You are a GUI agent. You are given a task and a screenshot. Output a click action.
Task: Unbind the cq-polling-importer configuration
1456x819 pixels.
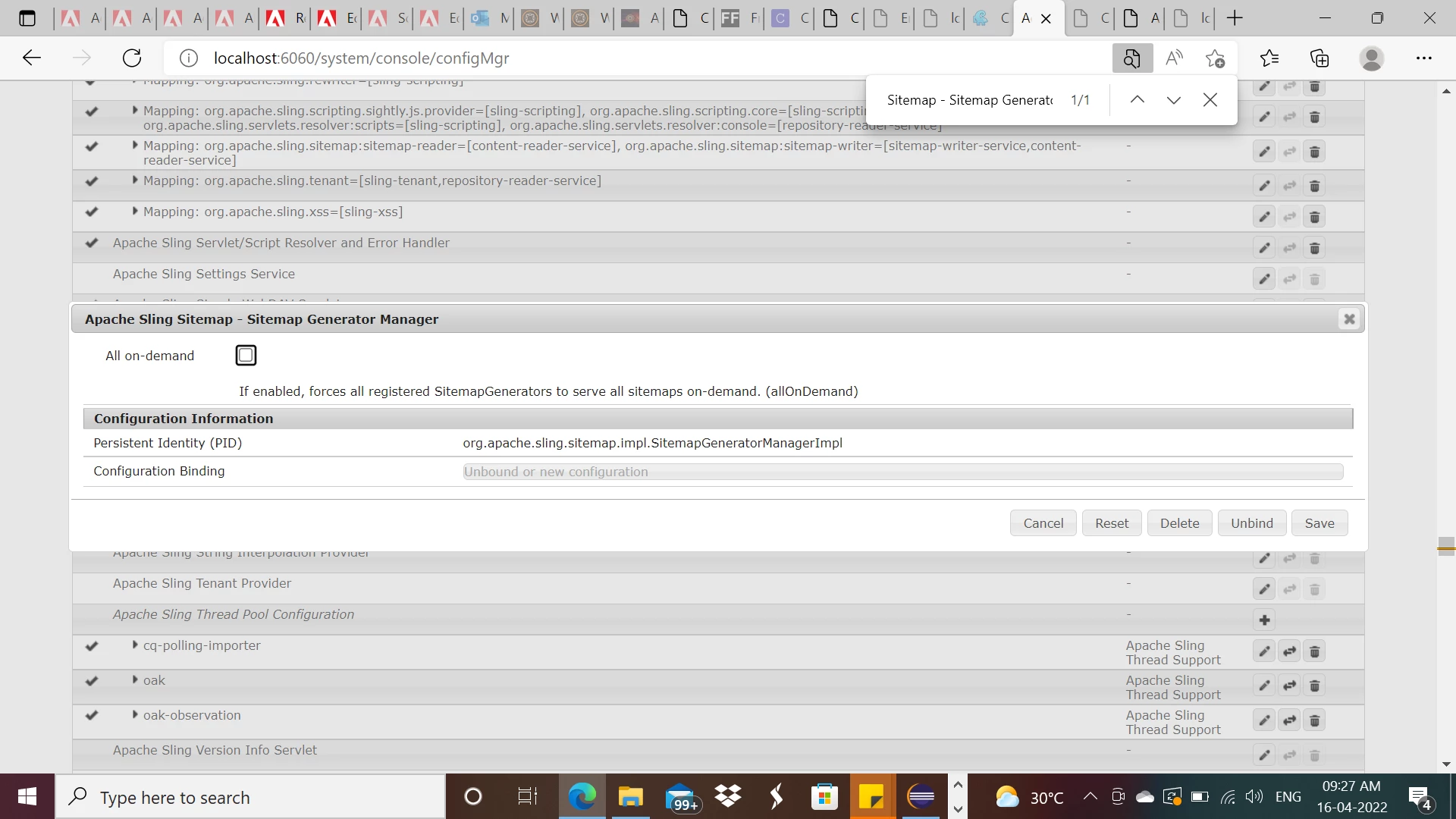tap(1289, 651)
